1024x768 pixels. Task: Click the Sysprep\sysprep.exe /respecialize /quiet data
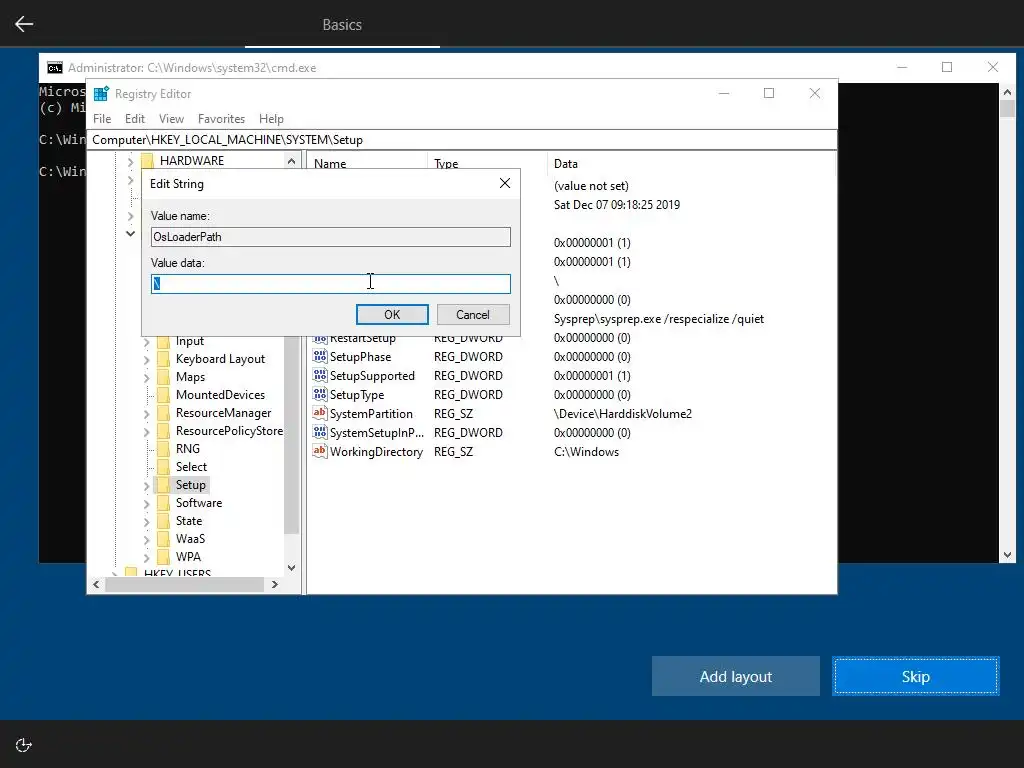point(658,319)
